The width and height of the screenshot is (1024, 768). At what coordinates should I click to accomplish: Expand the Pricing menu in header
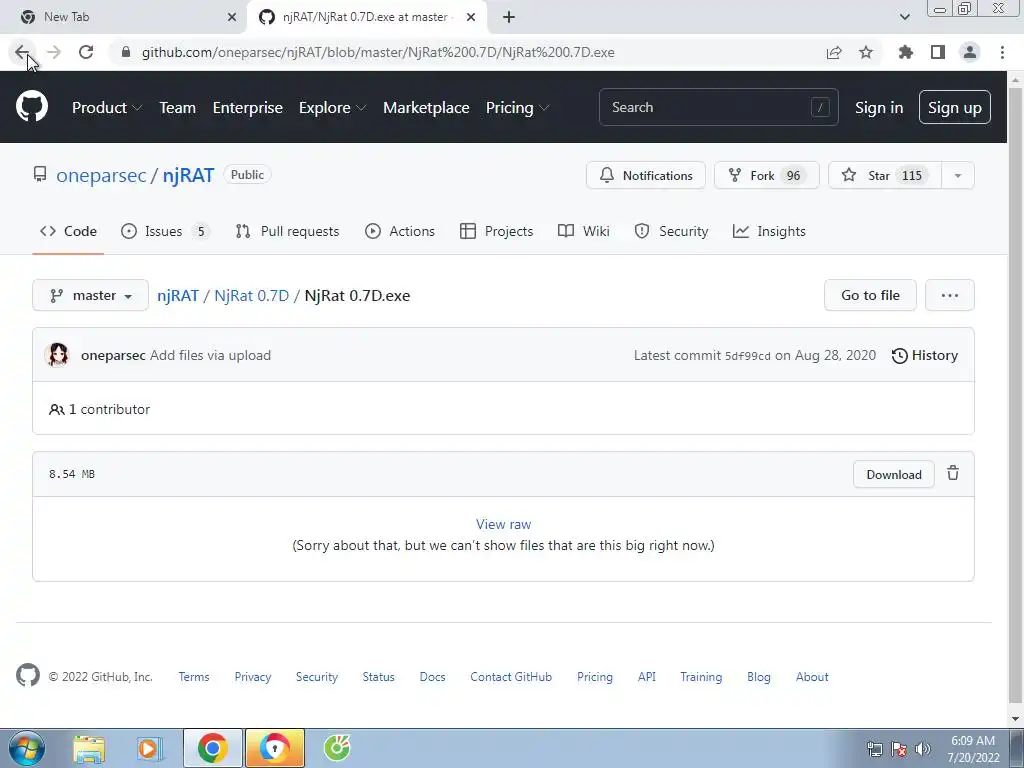click(x=517, y=107)
